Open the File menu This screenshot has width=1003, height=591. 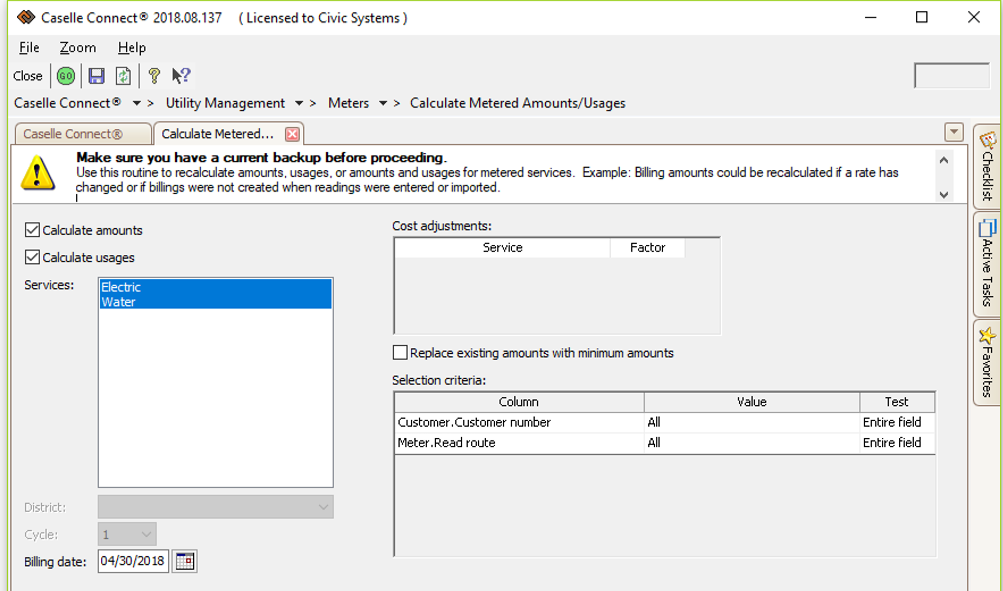click(x=29, y=47)
